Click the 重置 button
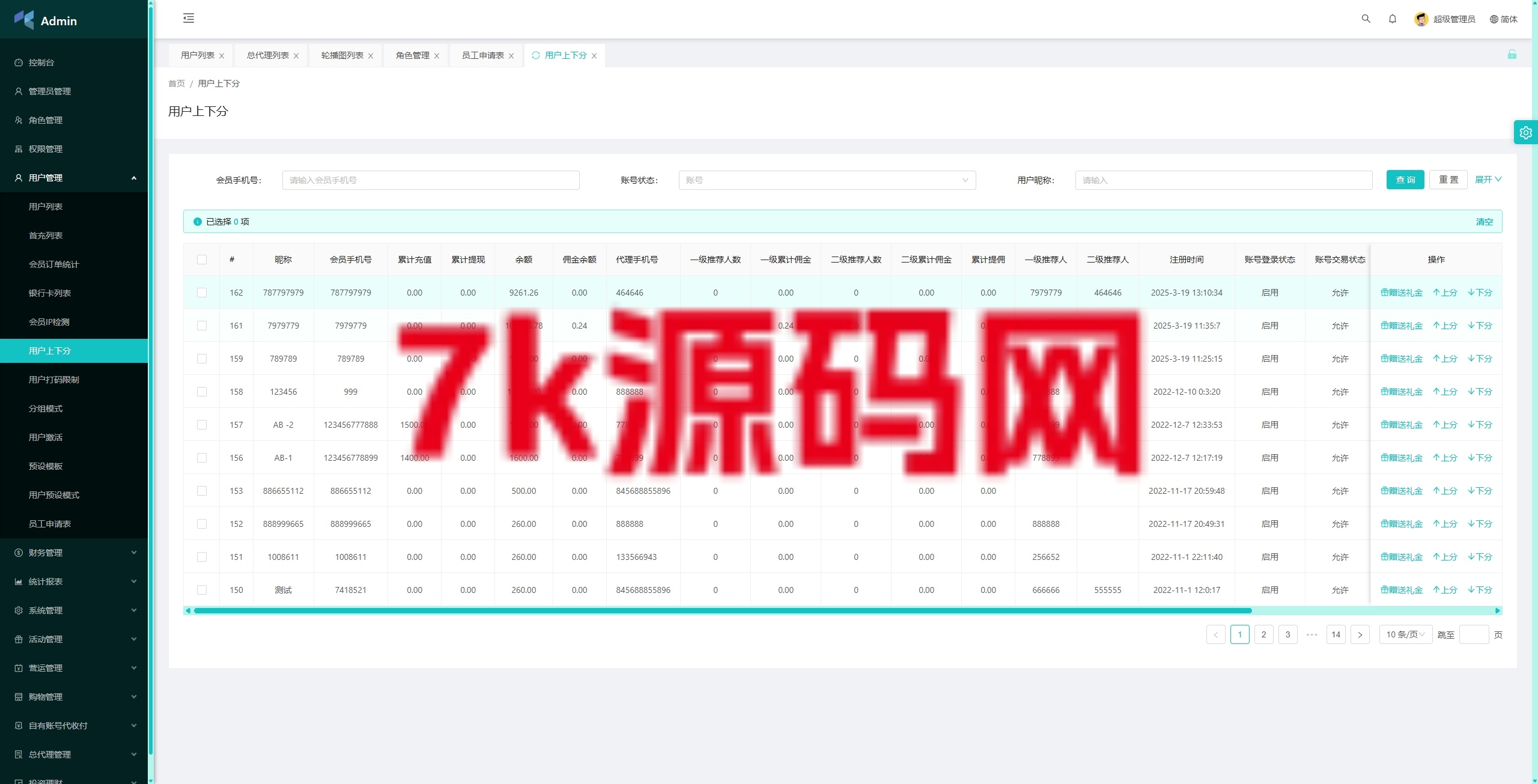The image size is (1538, 784). point(1448,180)
